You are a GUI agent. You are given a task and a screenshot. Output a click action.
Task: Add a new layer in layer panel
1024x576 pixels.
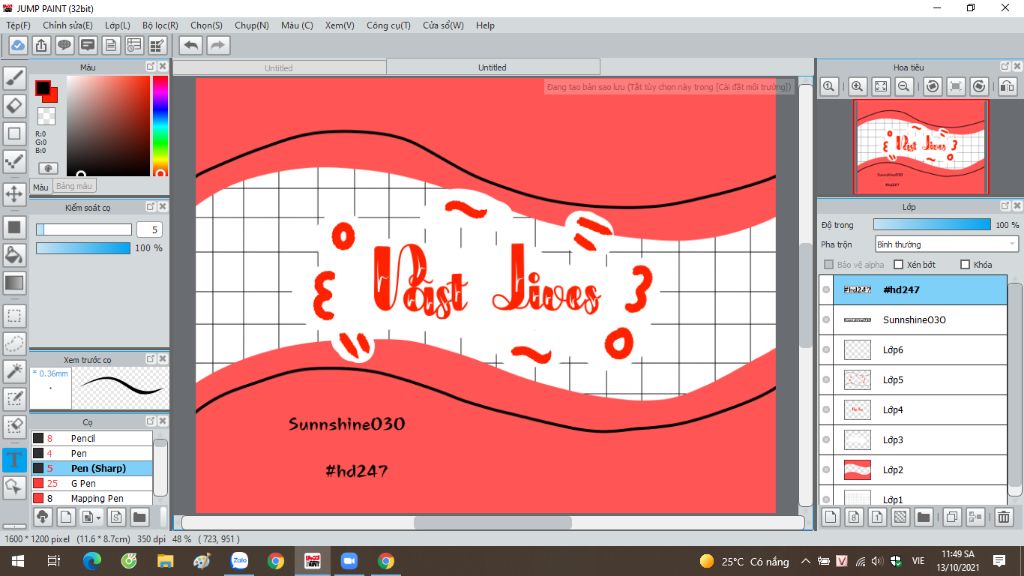click(831, 517)
